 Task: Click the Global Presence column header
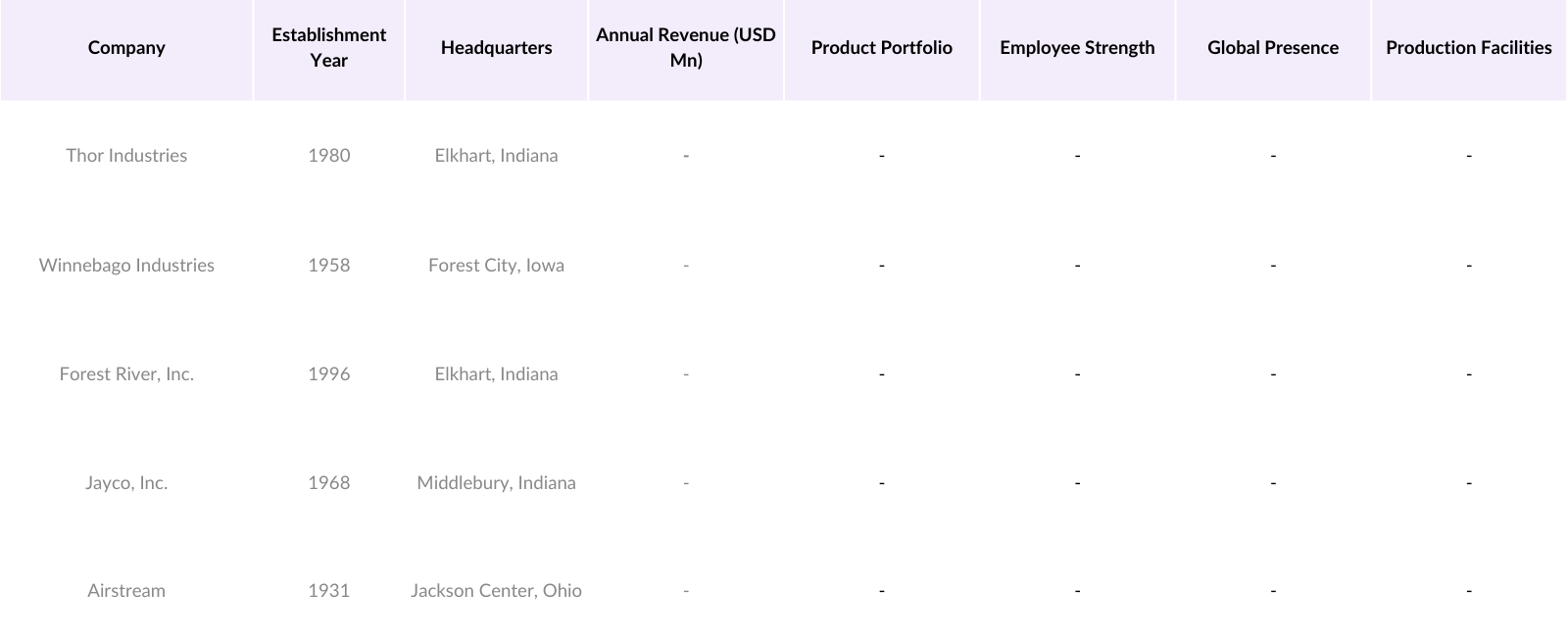[x=1272, y=48]
